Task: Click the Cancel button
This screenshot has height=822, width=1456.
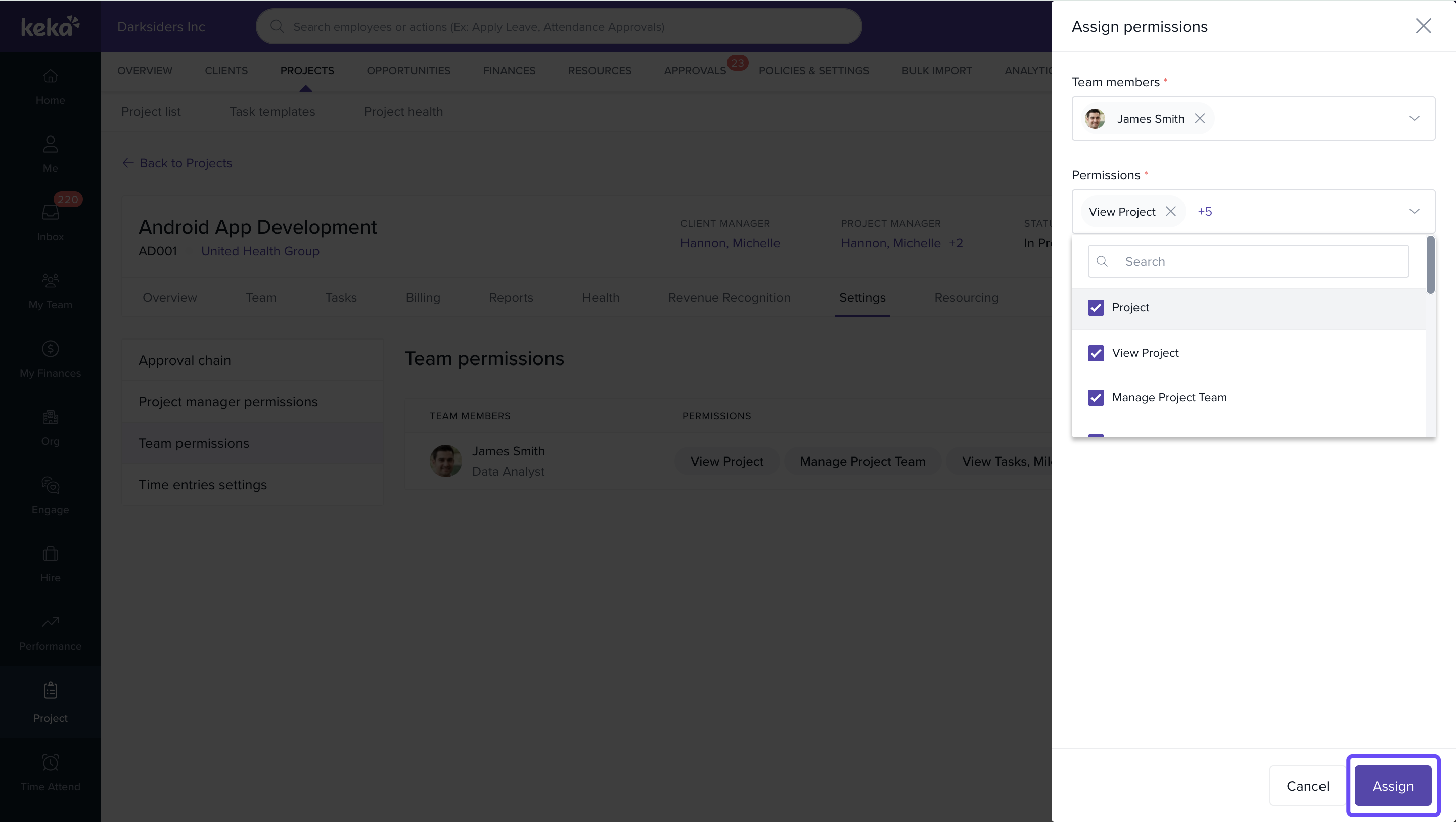Action: coord(1307,785)
